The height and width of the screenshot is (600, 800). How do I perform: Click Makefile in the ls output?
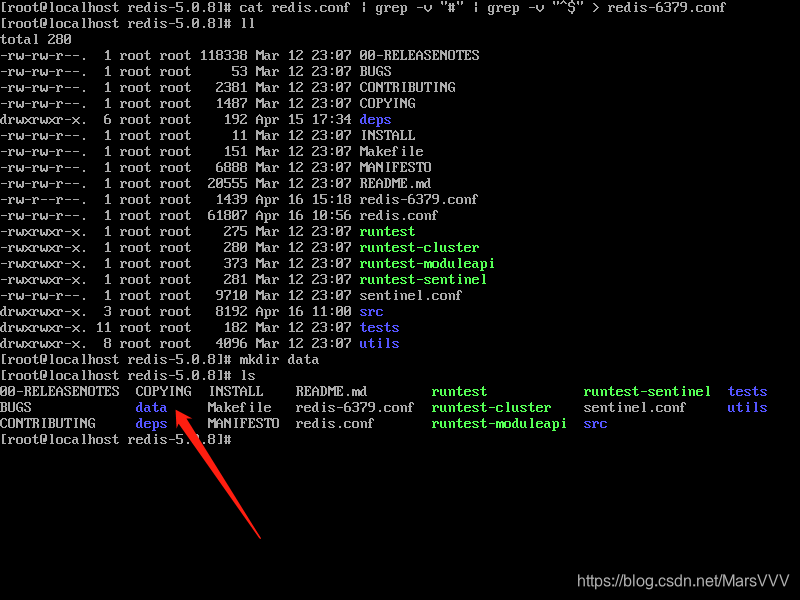coord(239,407)
